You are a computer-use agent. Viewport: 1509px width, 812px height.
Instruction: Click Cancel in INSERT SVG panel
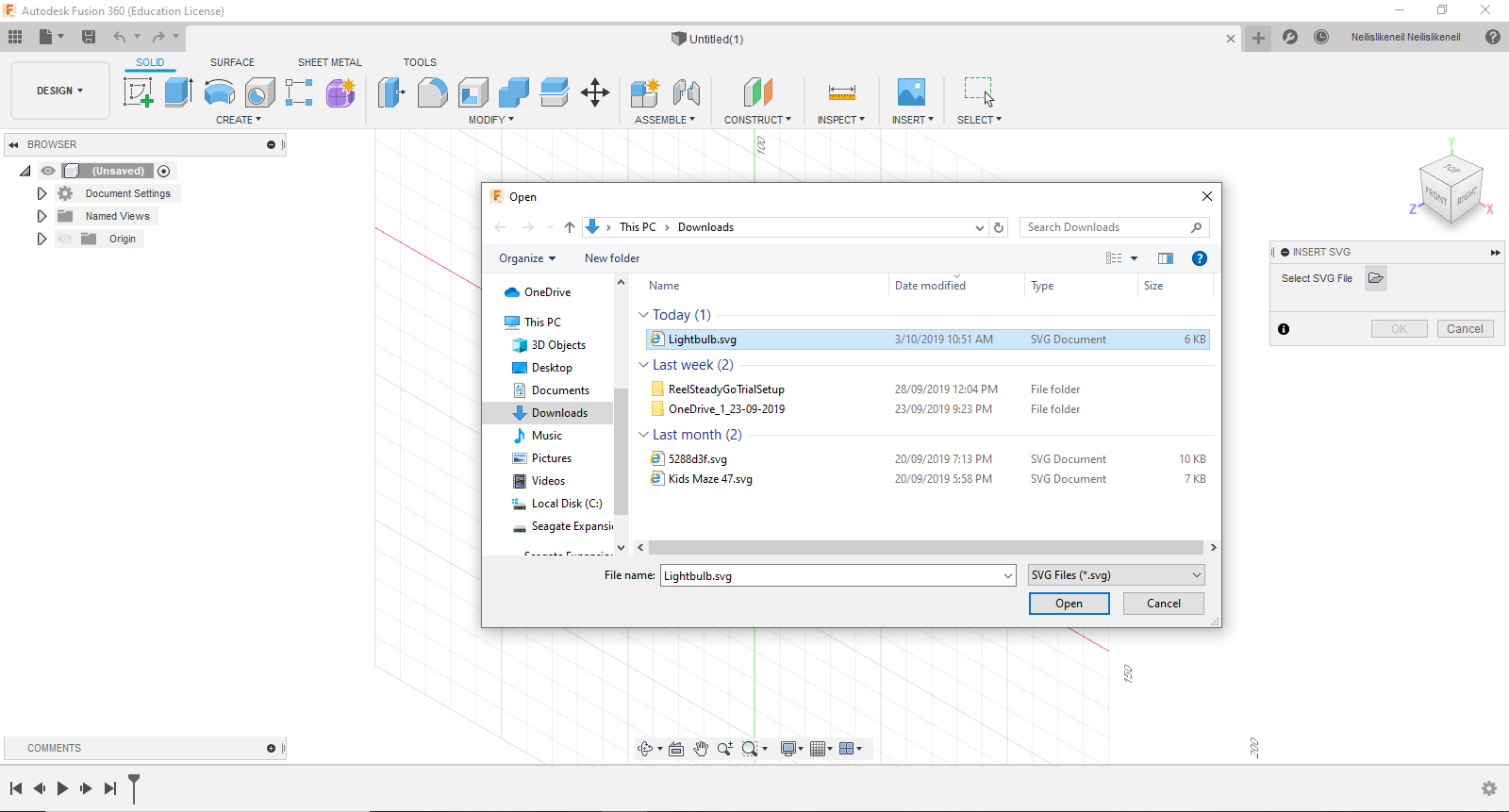1465,329
